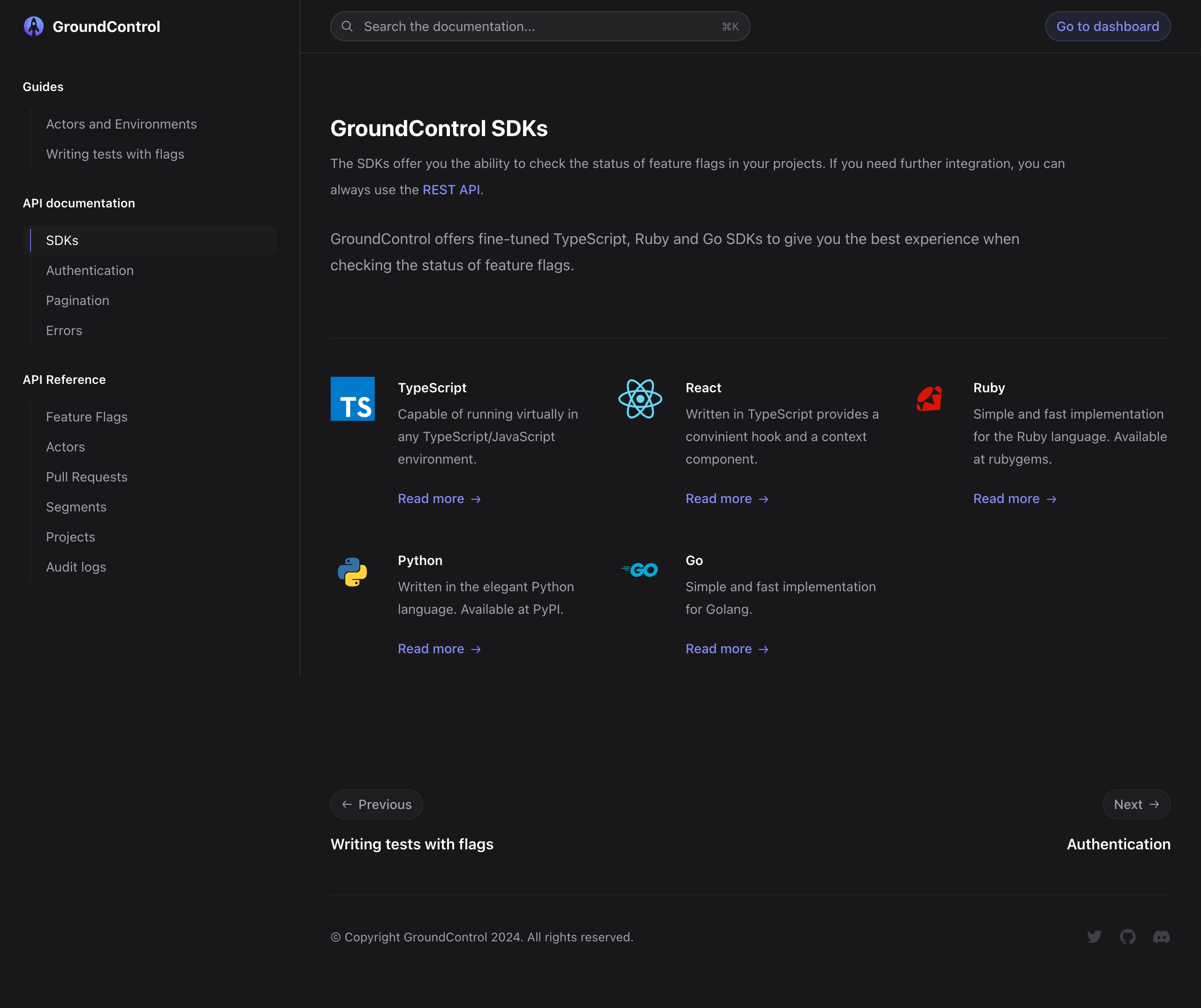The height and width of the screenshot is (1008, 1201).
Task: Open Segments reference page
Action: [76, 507]
